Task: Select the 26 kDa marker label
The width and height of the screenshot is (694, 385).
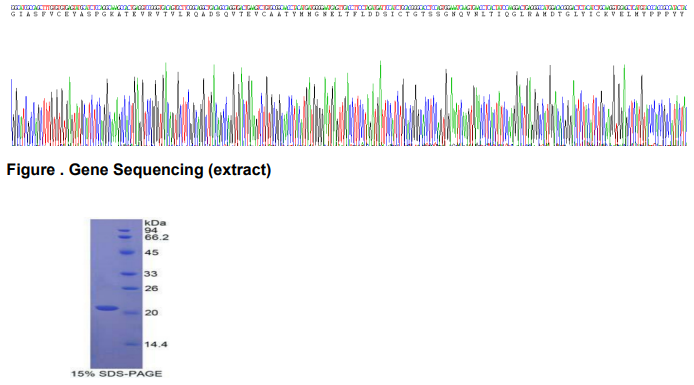Action: click(x=151, y=288)
